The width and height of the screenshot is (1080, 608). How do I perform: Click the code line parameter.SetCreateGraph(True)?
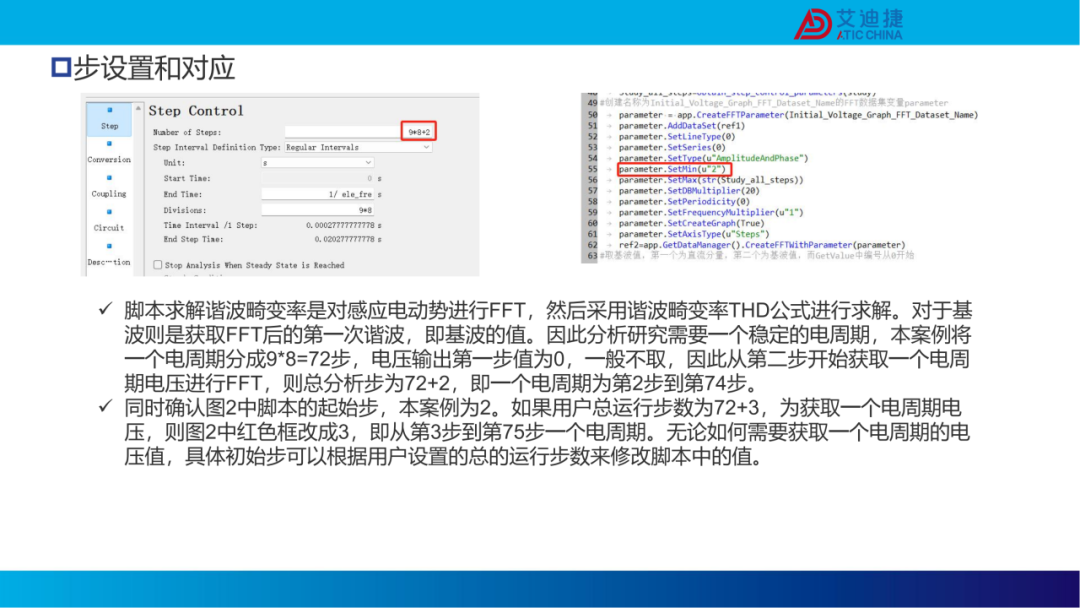pos(692,223)
